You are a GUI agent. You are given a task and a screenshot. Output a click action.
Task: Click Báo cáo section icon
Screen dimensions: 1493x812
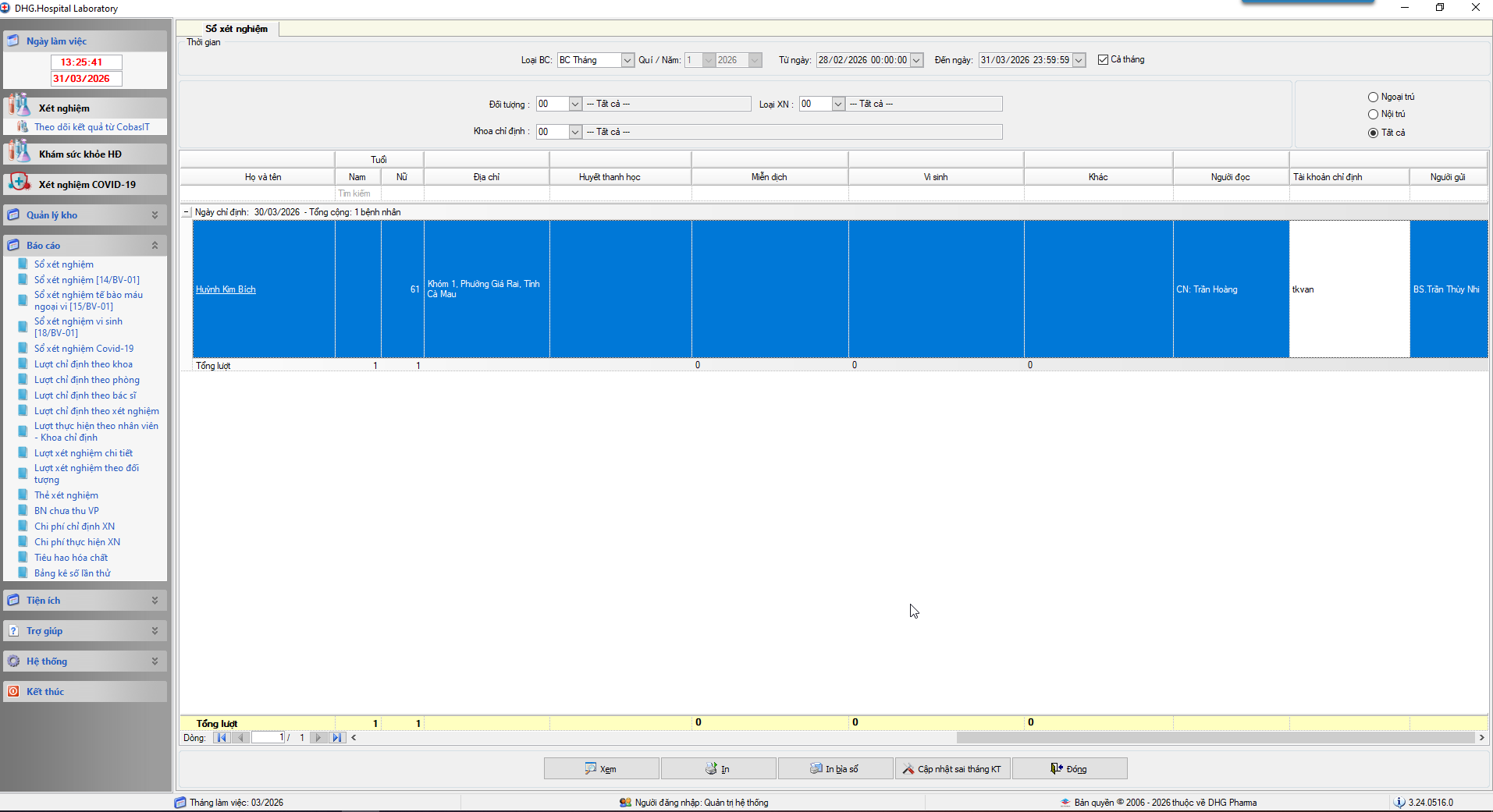point(13,245)
